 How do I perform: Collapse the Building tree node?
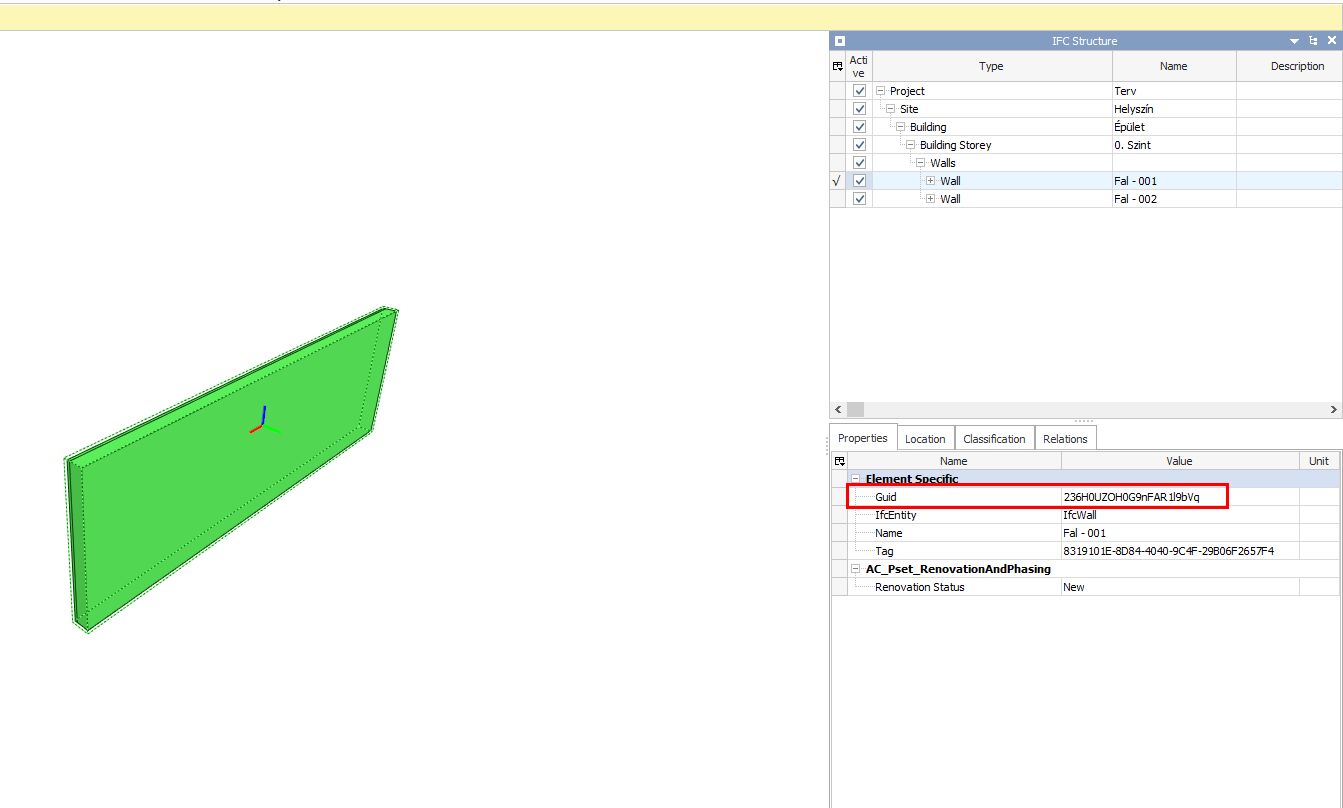point(900,127)
